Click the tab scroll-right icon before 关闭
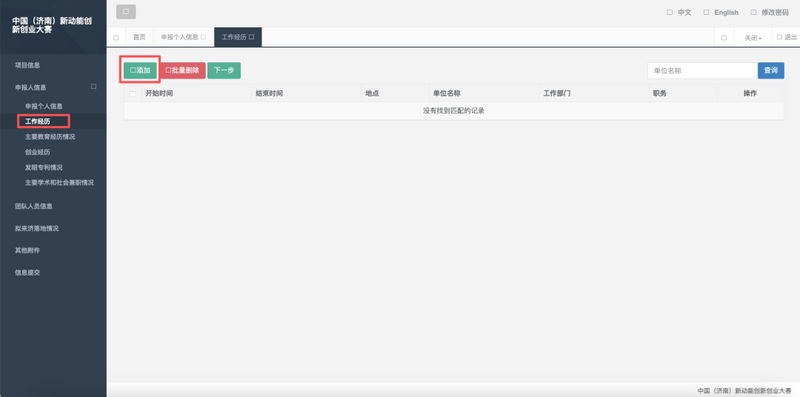Screen dimensions: 800x397 coord(724,38)
